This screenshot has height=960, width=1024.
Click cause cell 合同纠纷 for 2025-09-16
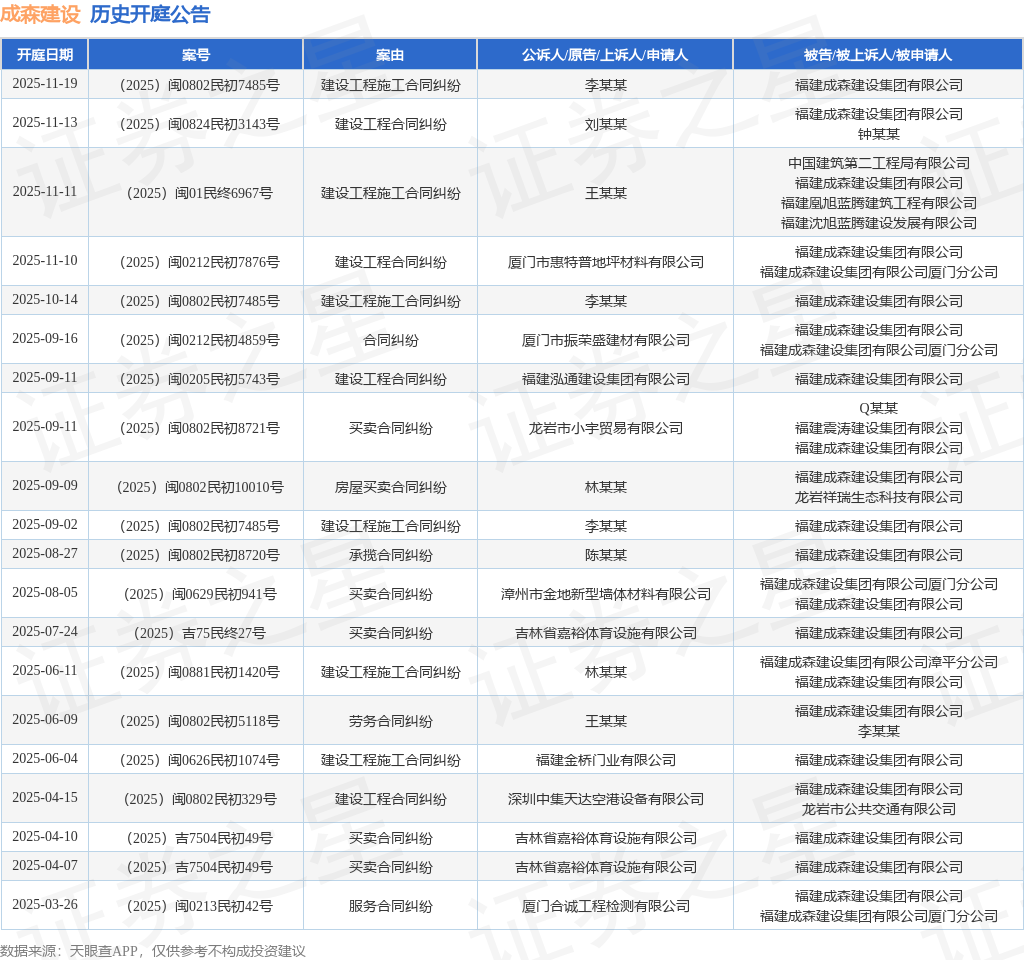click(x=390, y=340)
